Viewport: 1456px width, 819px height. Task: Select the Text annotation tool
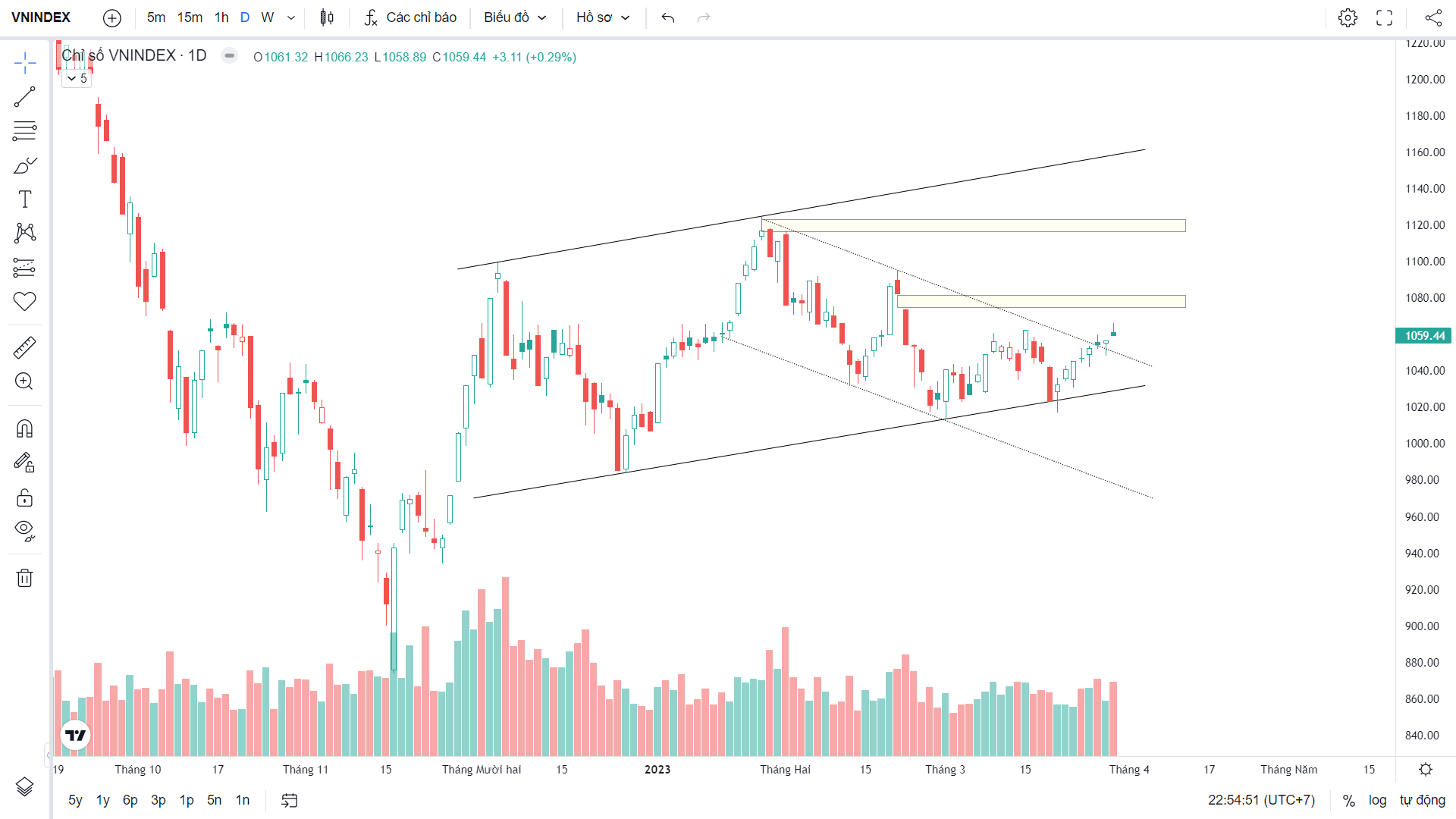click(x=24, y=199)
